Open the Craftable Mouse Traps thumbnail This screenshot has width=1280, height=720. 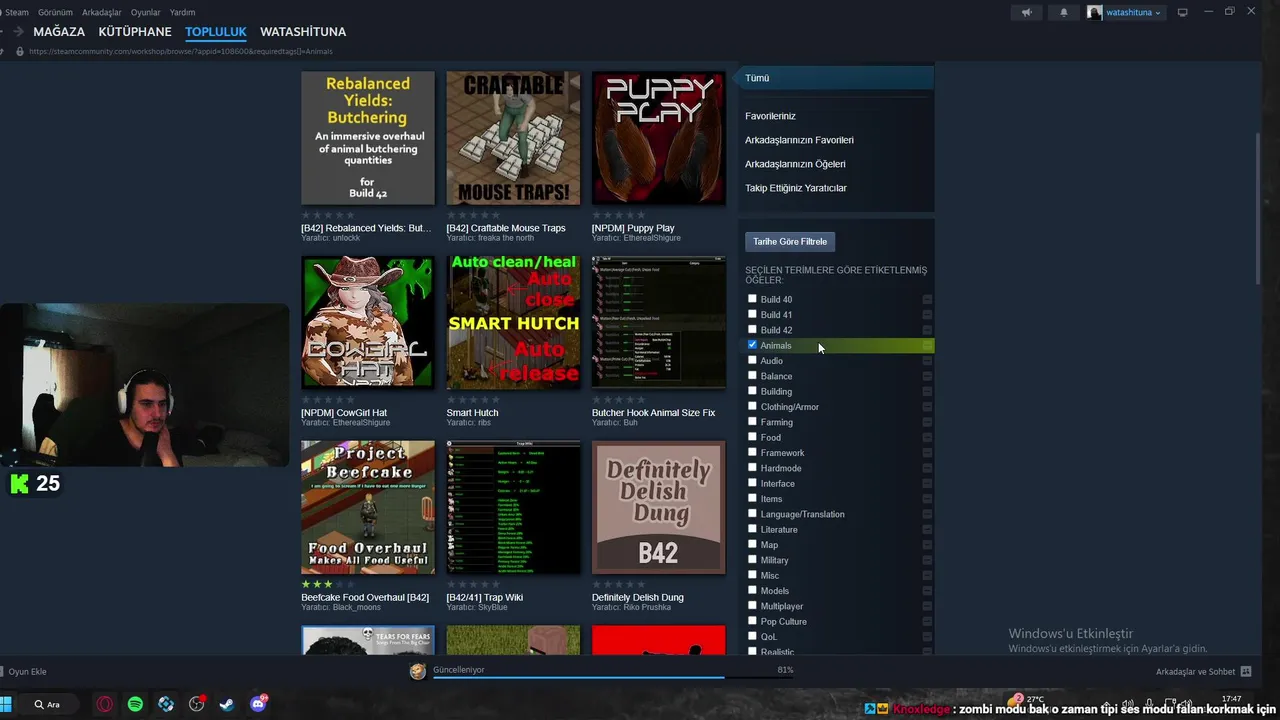(513, 138)
